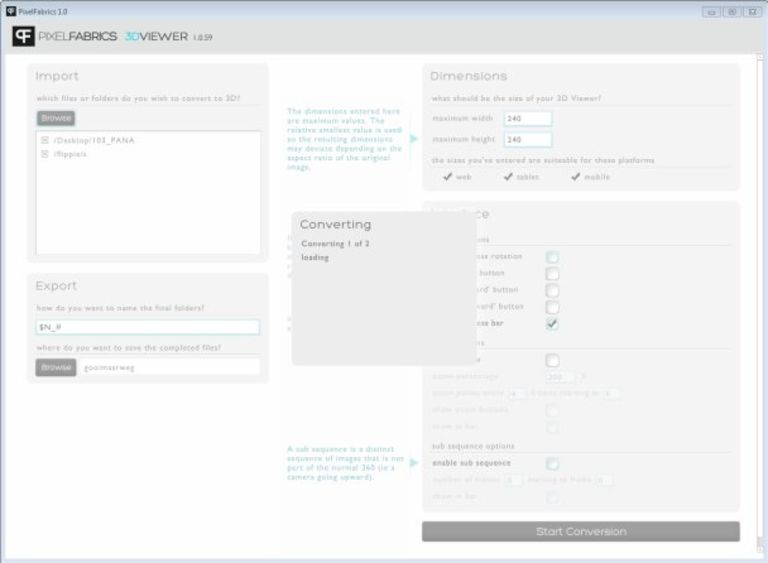Click the number of frames field
This screenshot has height=563, width=768.
pyautogui.click(x=513, y=480)
